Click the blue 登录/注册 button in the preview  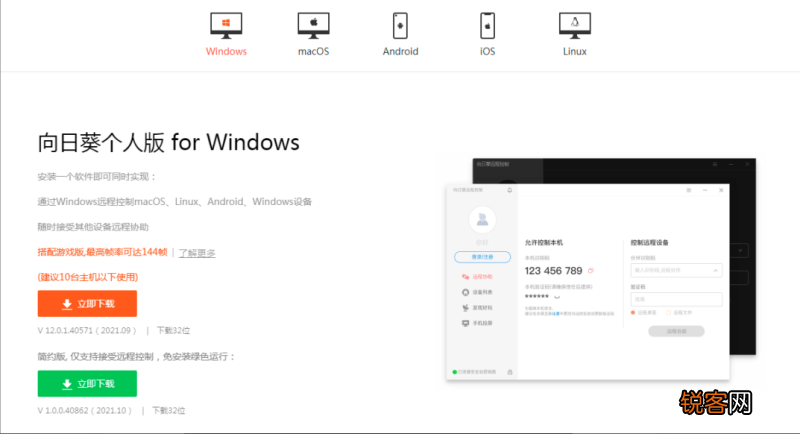(x=482, y=257)
